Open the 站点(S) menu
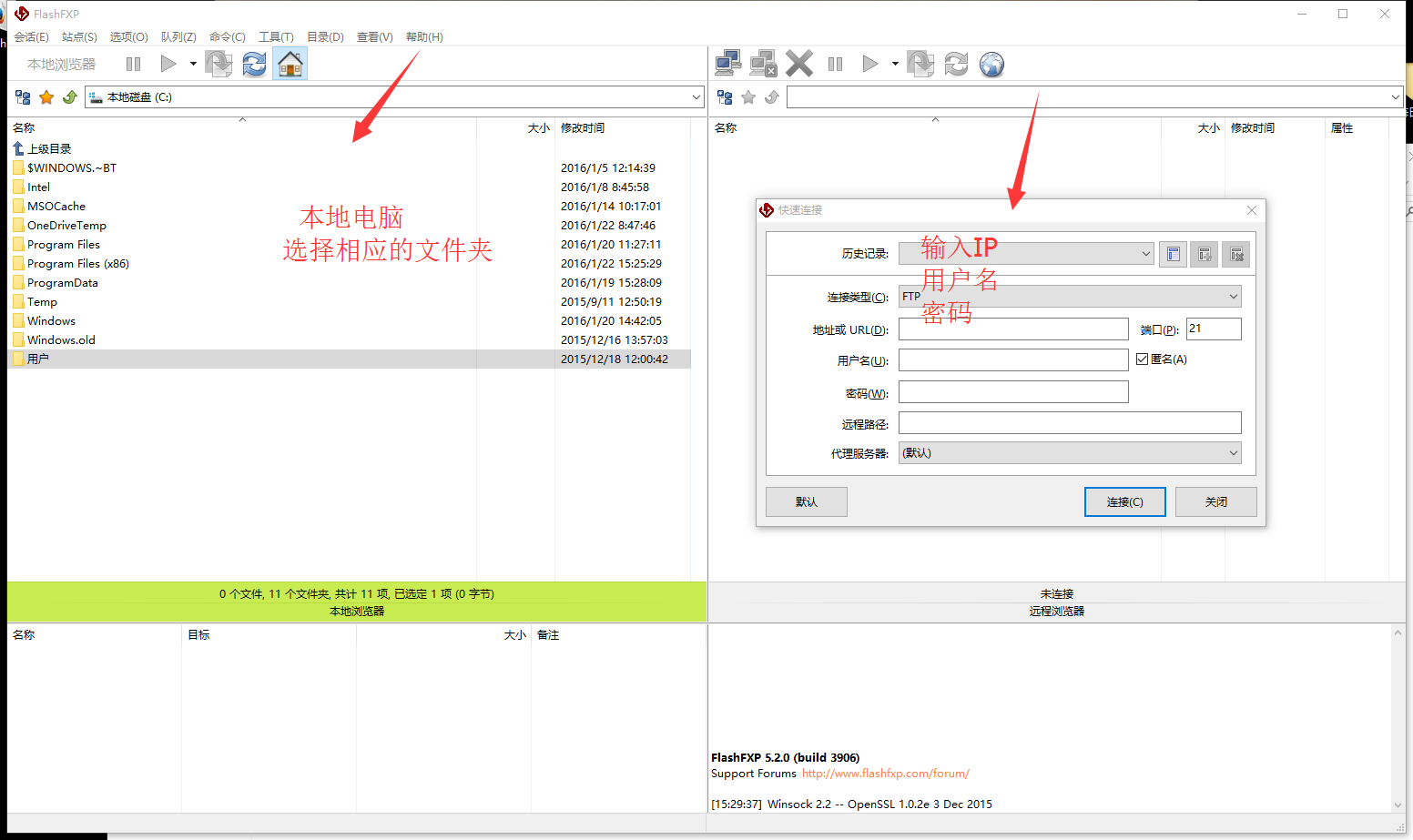 coord(79,37)
